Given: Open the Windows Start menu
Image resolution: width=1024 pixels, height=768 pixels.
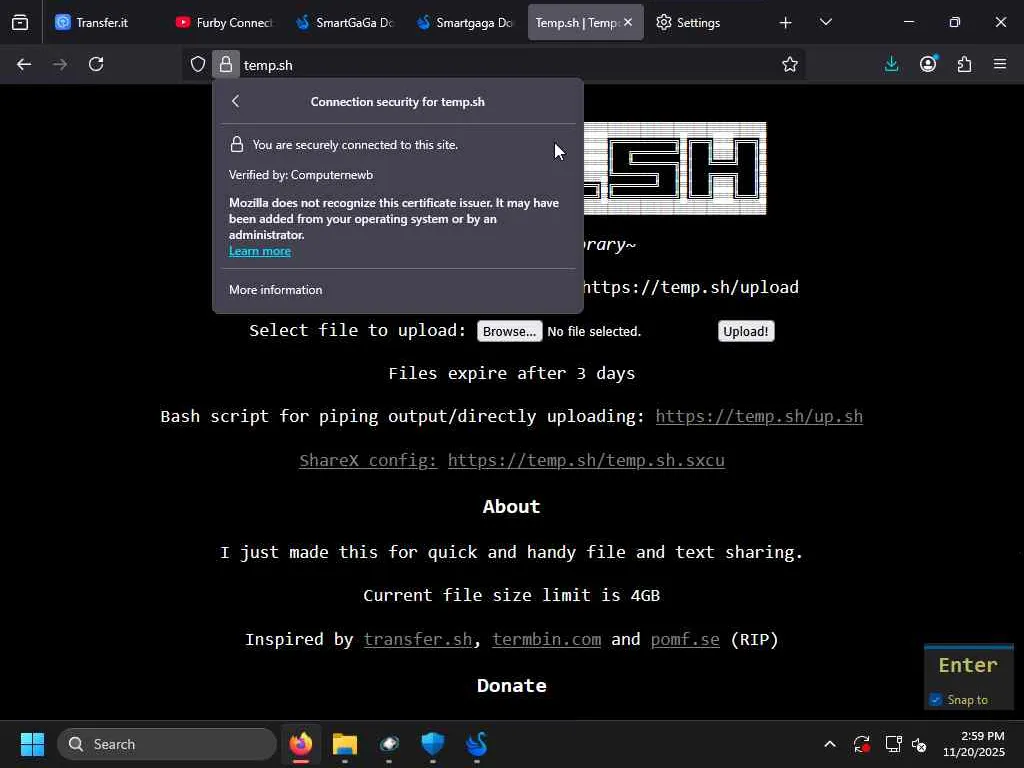Looking at the screenshot, I should [32, 744].
